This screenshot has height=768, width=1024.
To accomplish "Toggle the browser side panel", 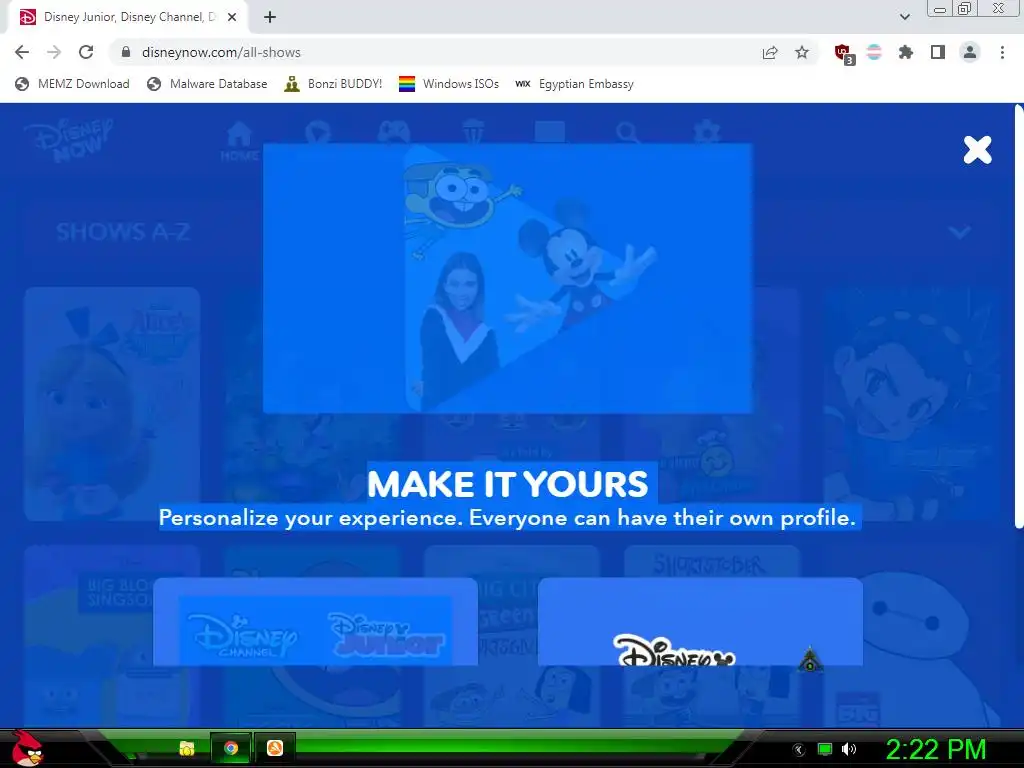I will pyautogui.click(x=938, y=52).
